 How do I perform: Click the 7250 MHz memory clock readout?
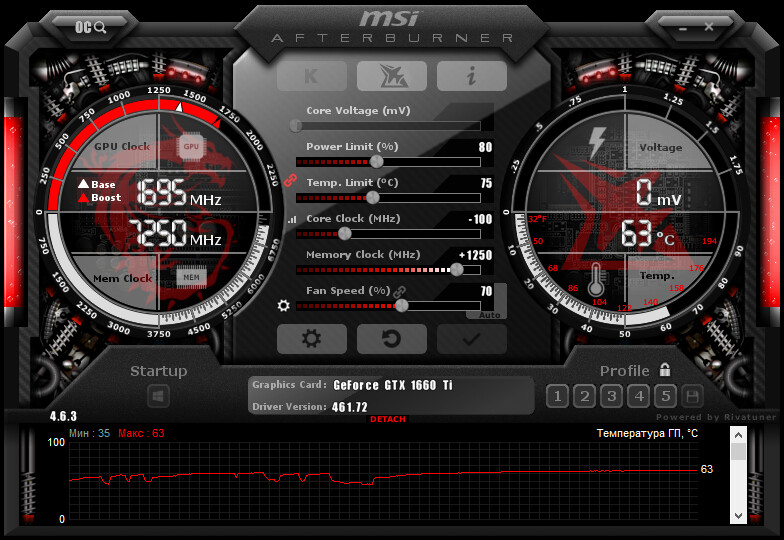tap(174, 234)
